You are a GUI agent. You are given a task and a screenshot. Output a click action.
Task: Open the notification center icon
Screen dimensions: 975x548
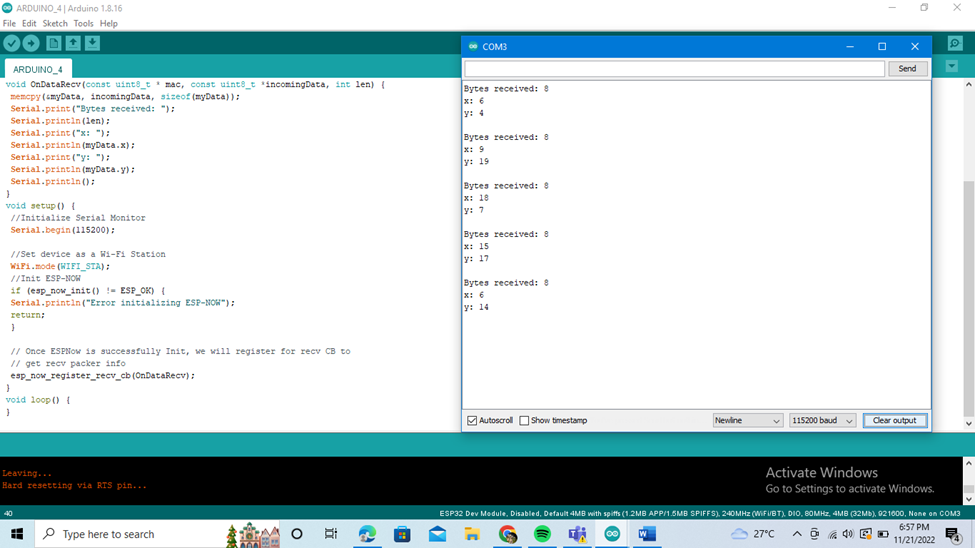[x=953, y=534]
